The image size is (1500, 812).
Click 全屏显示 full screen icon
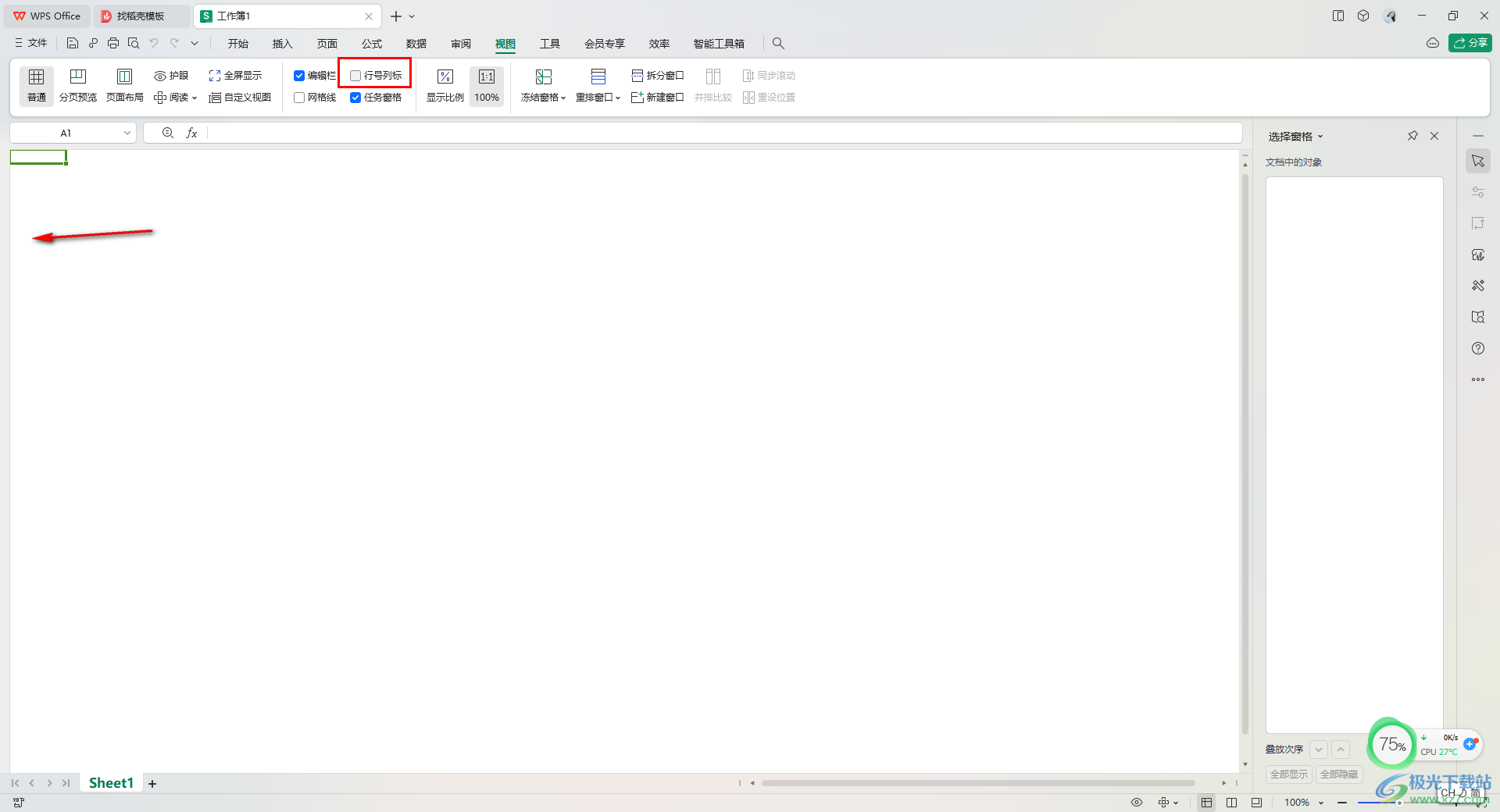point(235,76)
